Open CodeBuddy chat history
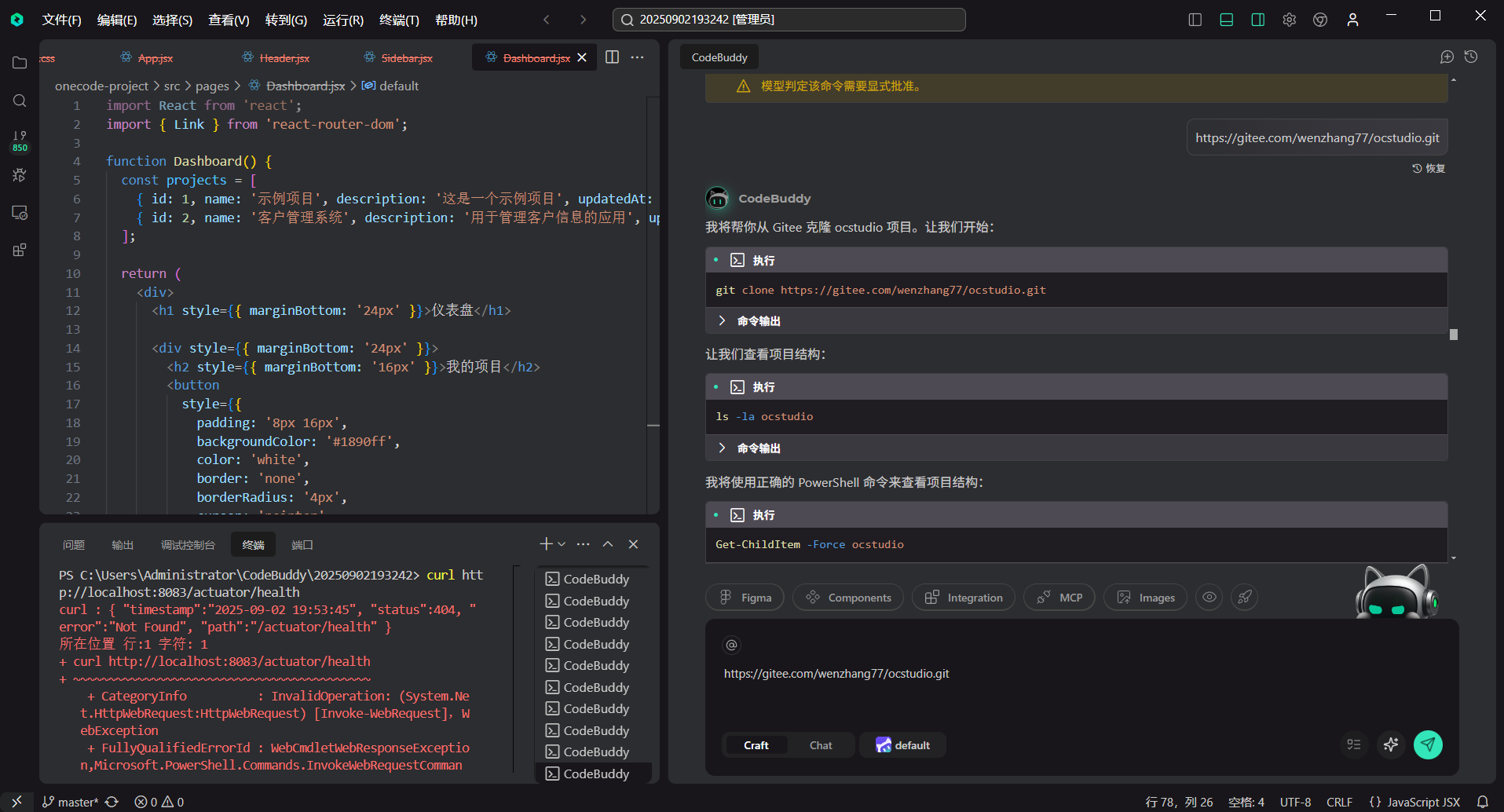 [1471, 57]
